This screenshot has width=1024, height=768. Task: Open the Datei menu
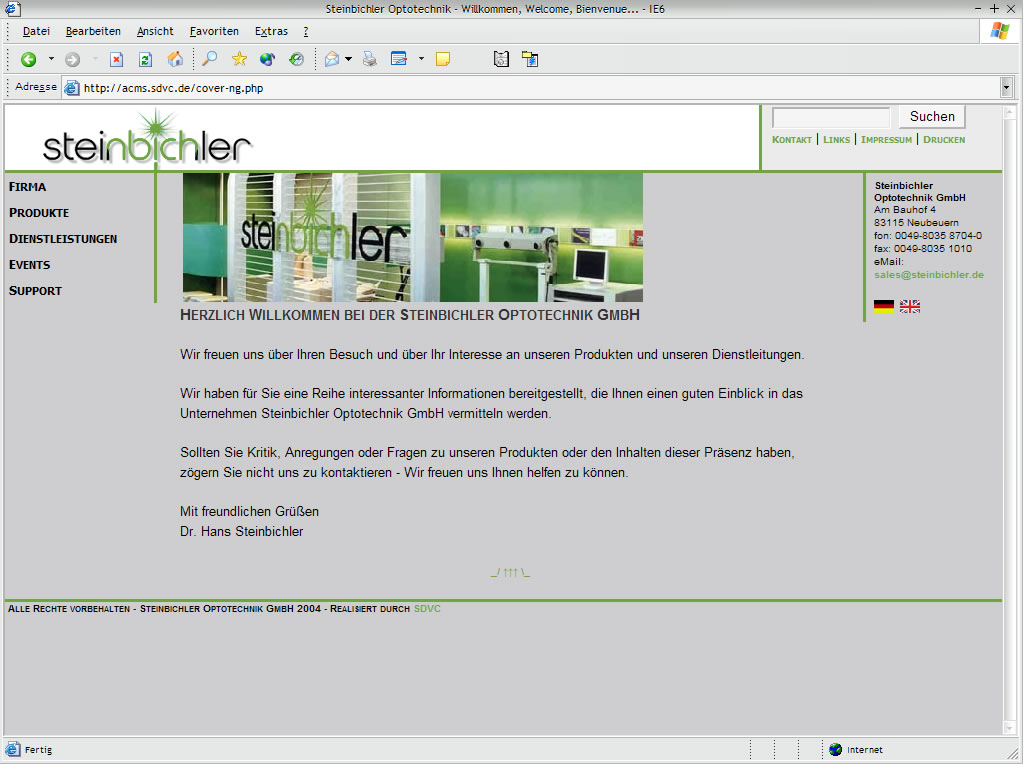pos(36,31)
